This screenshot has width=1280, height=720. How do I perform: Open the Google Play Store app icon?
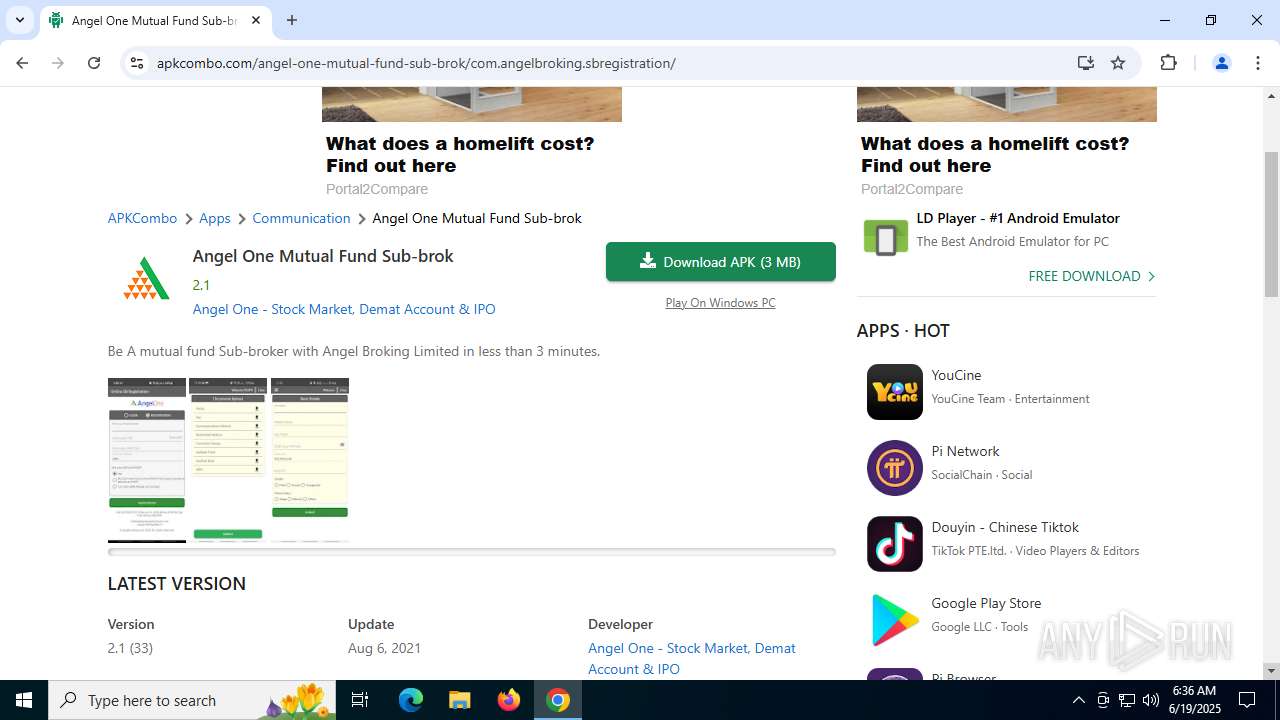click(x=894, y=620)
